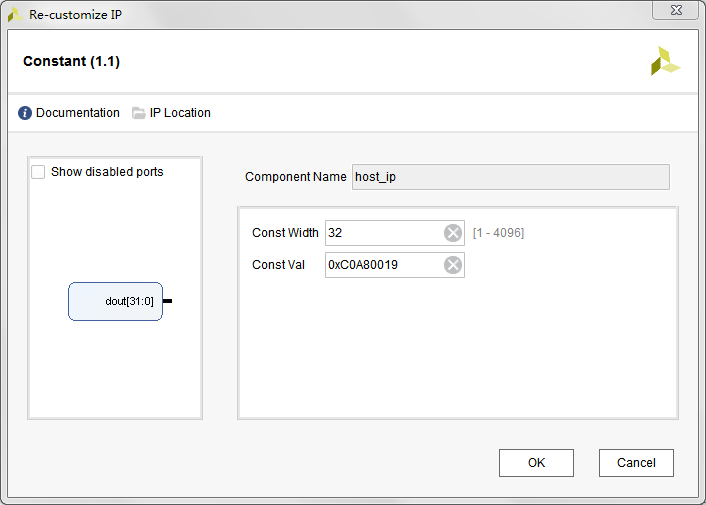Click the Component Name field

click(510, 177)
